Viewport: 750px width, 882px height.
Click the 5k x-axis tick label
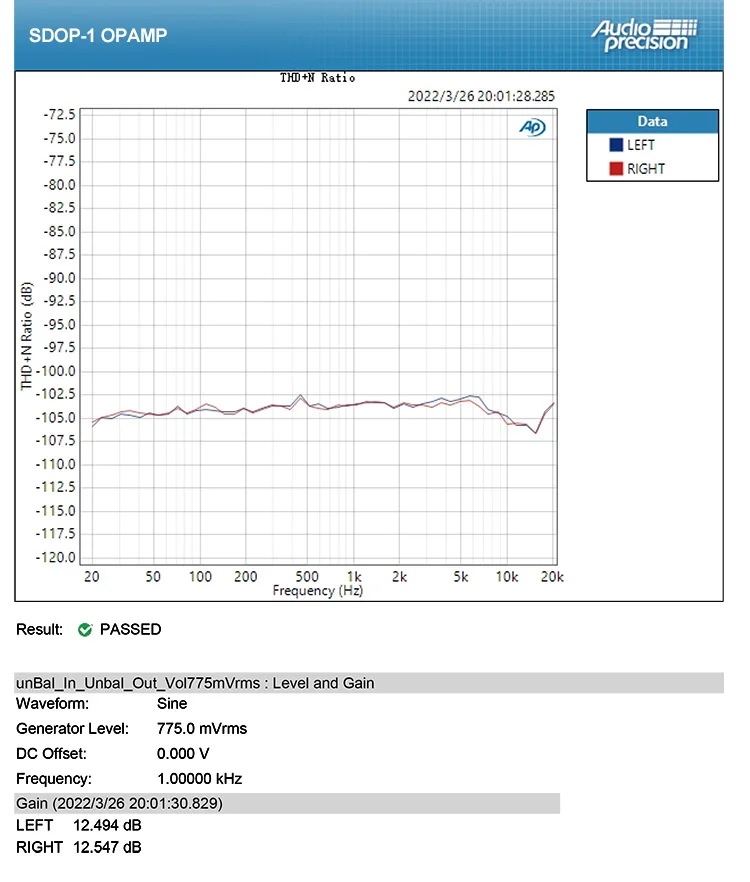click(x=461, y=577)
